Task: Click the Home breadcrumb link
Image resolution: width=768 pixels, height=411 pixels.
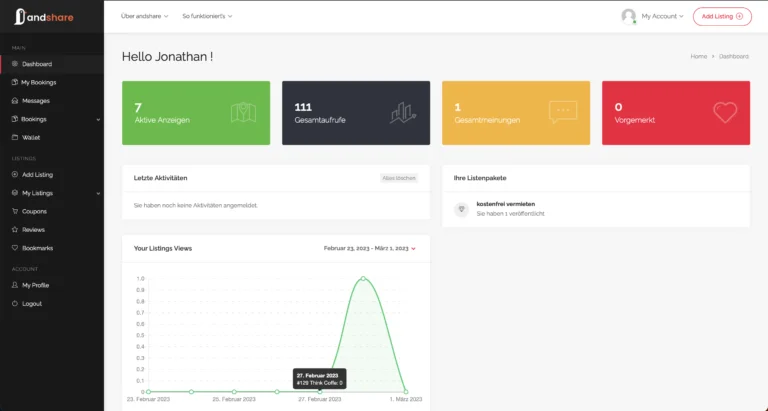Action: (x=698, y=56)
